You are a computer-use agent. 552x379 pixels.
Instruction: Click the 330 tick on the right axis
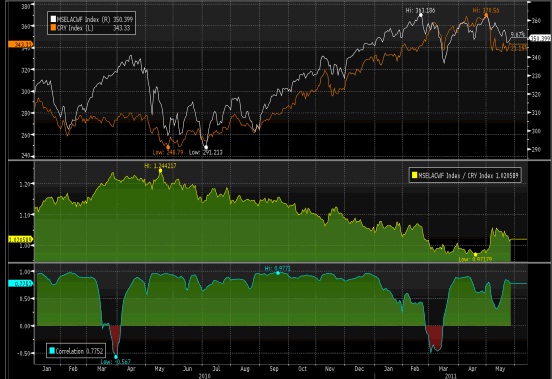coord(536,76)
